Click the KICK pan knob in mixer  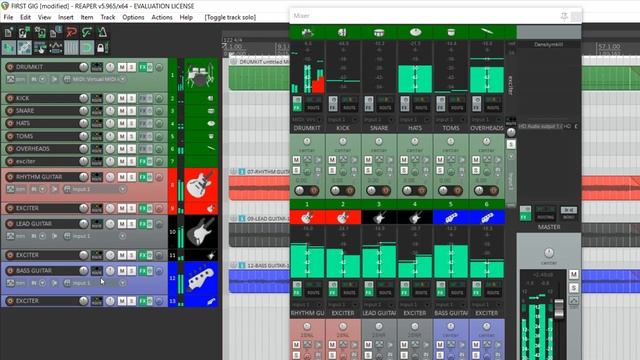343,141
